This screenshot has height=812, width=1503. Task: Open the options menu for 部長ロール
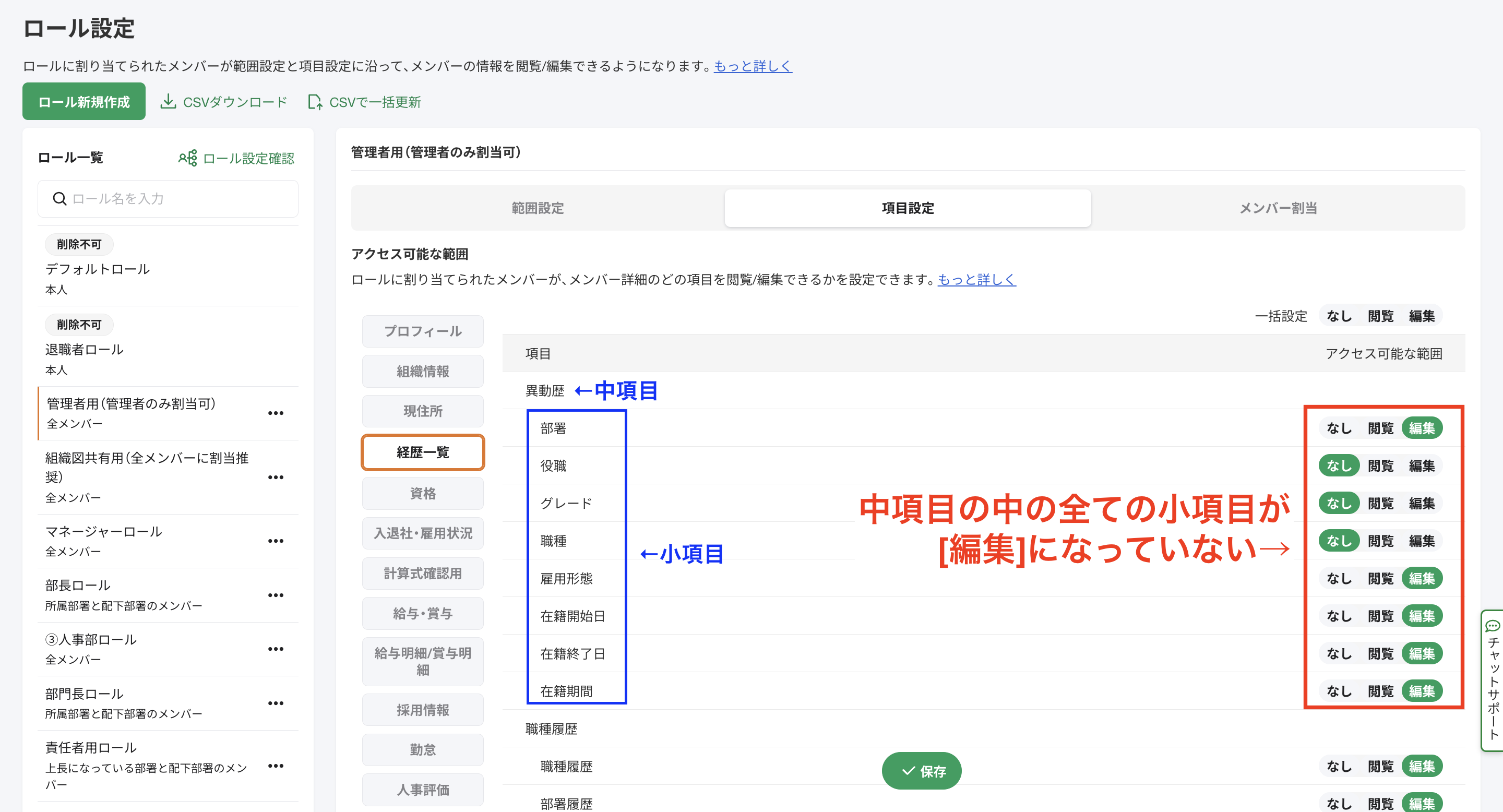click(276, 594)
